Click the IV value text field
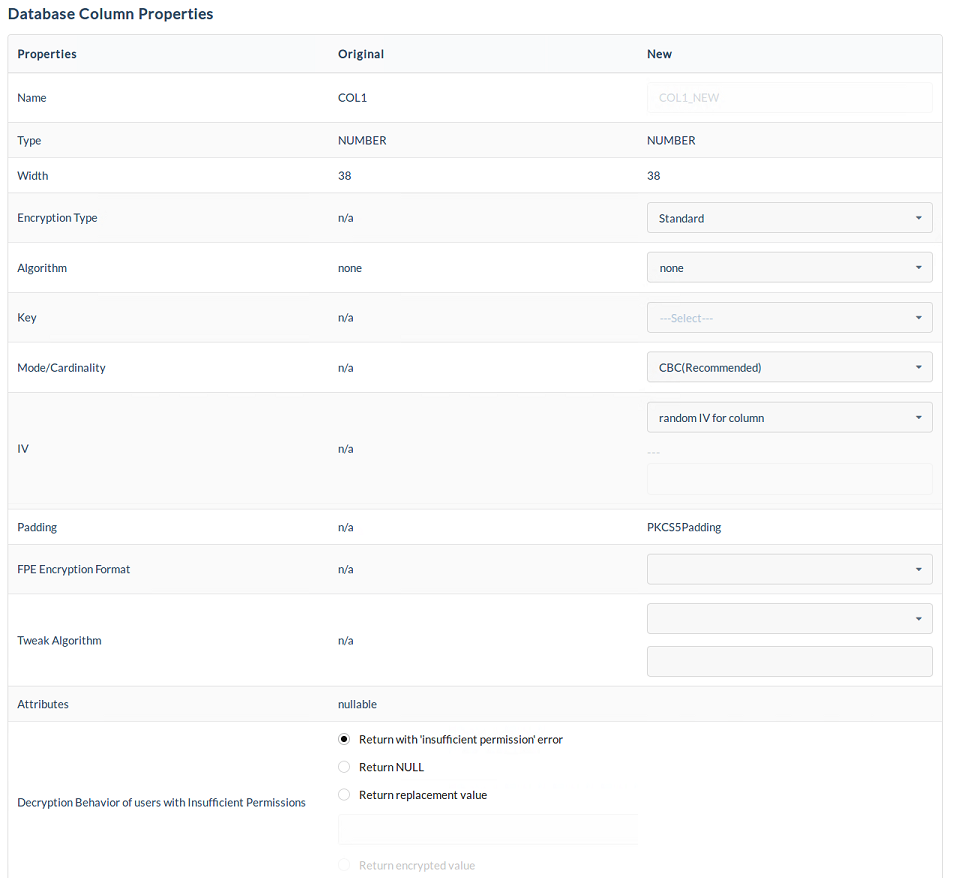This screenshot has height=878, width=954. (x=789, y=479)
